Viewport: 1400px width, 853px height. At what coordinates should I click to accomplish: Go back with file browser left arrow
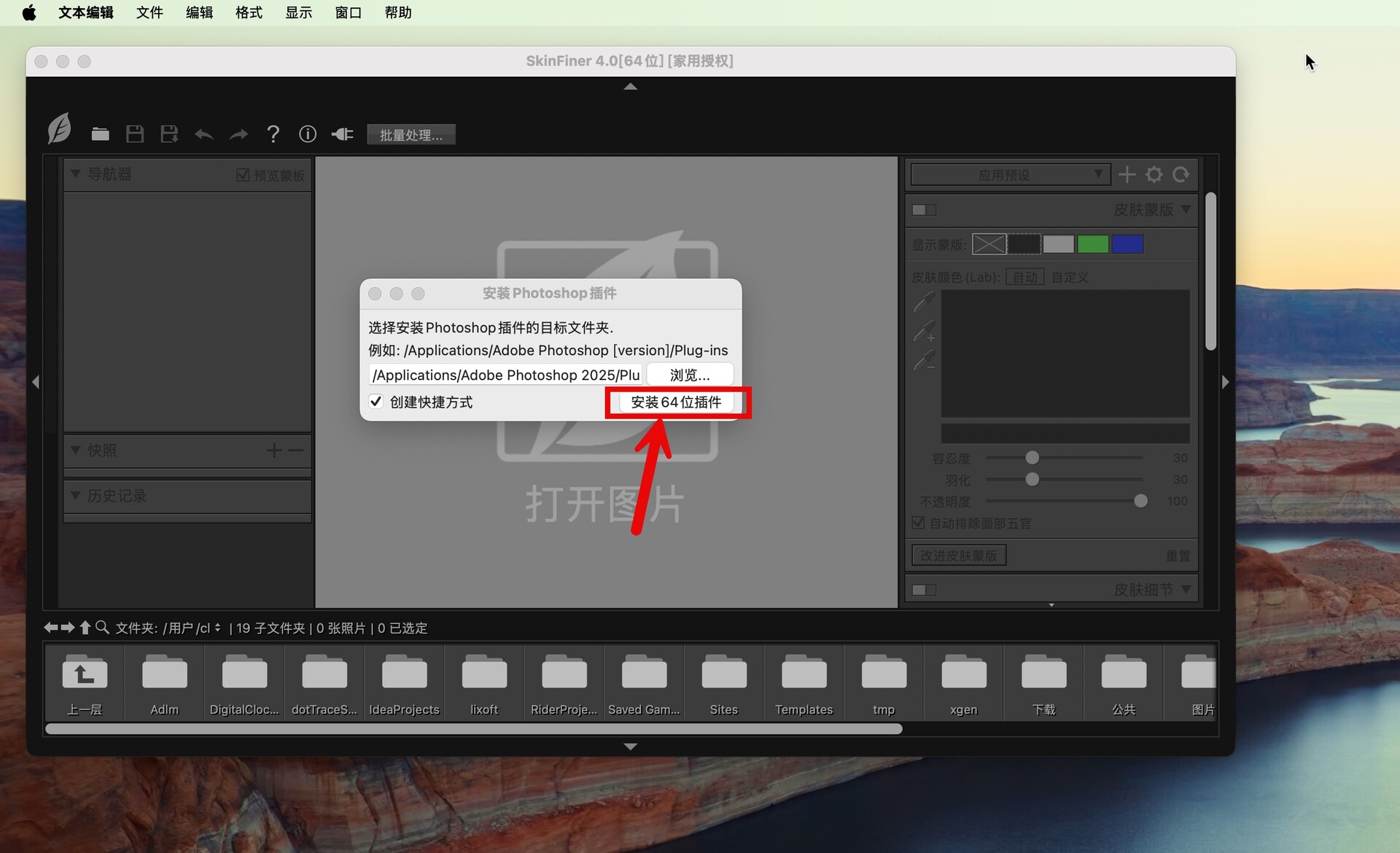(x=50, y=627)
